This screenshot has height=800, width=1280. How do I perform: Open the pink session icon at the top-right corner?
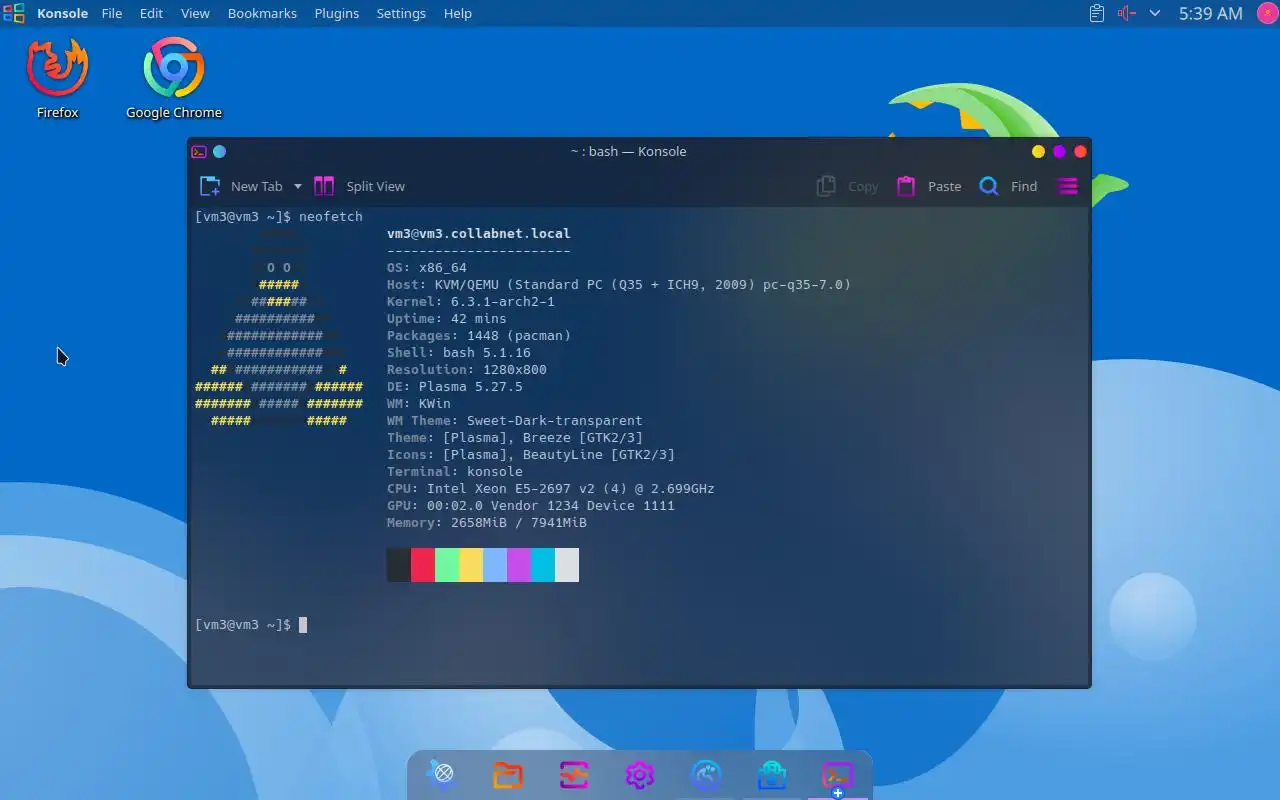(x=1266, y=13)
